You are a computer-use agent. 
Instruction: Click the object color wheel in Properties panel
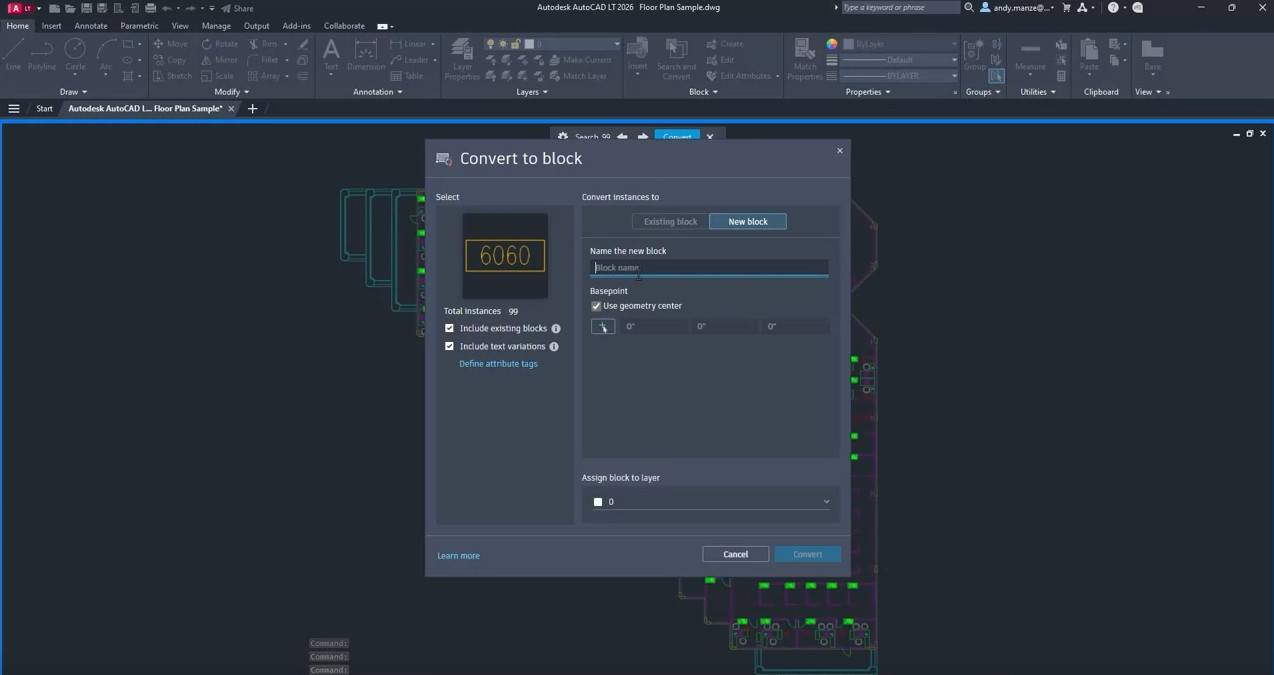pos(832,44)
